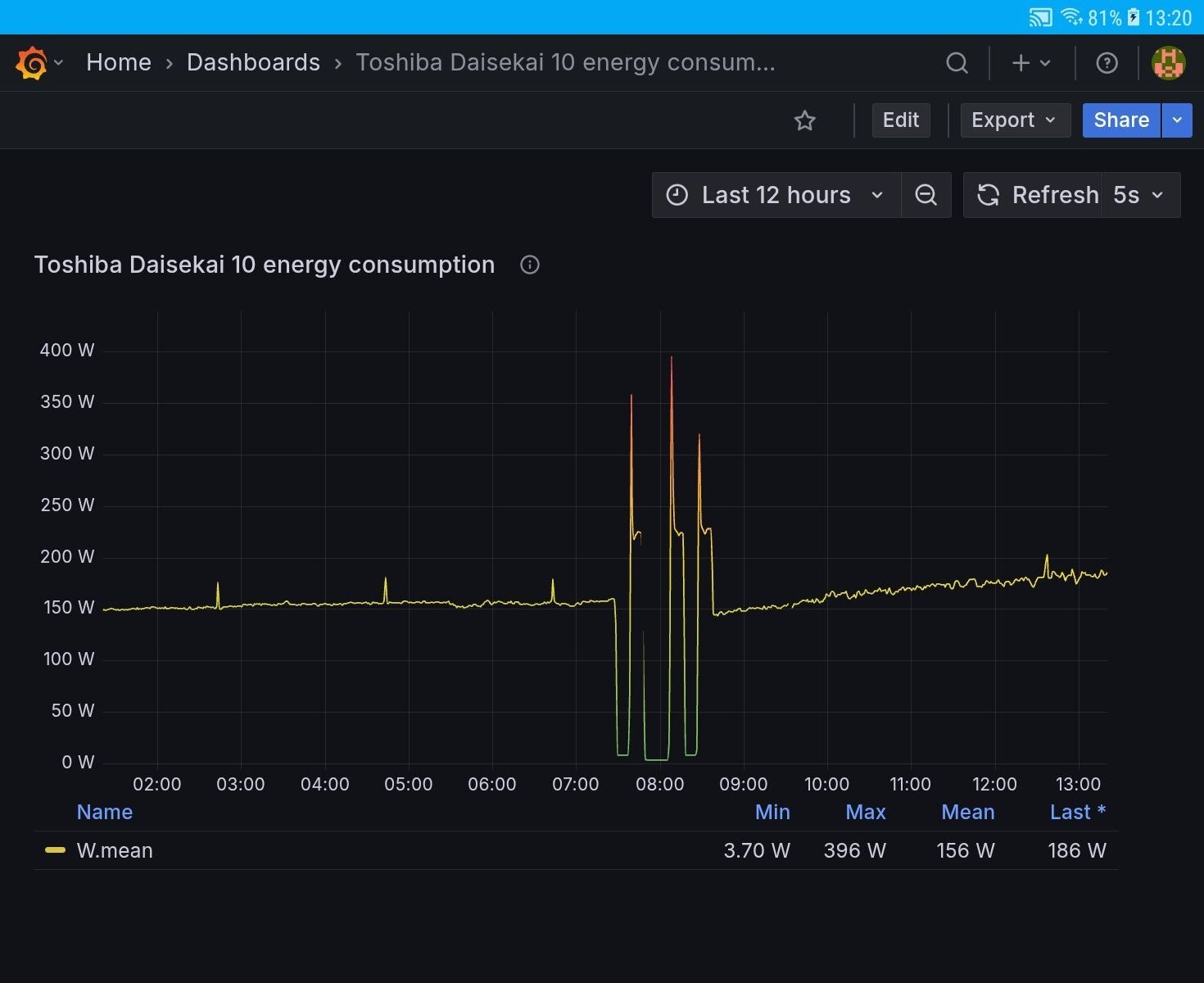Sort legend by Name column

104,812
